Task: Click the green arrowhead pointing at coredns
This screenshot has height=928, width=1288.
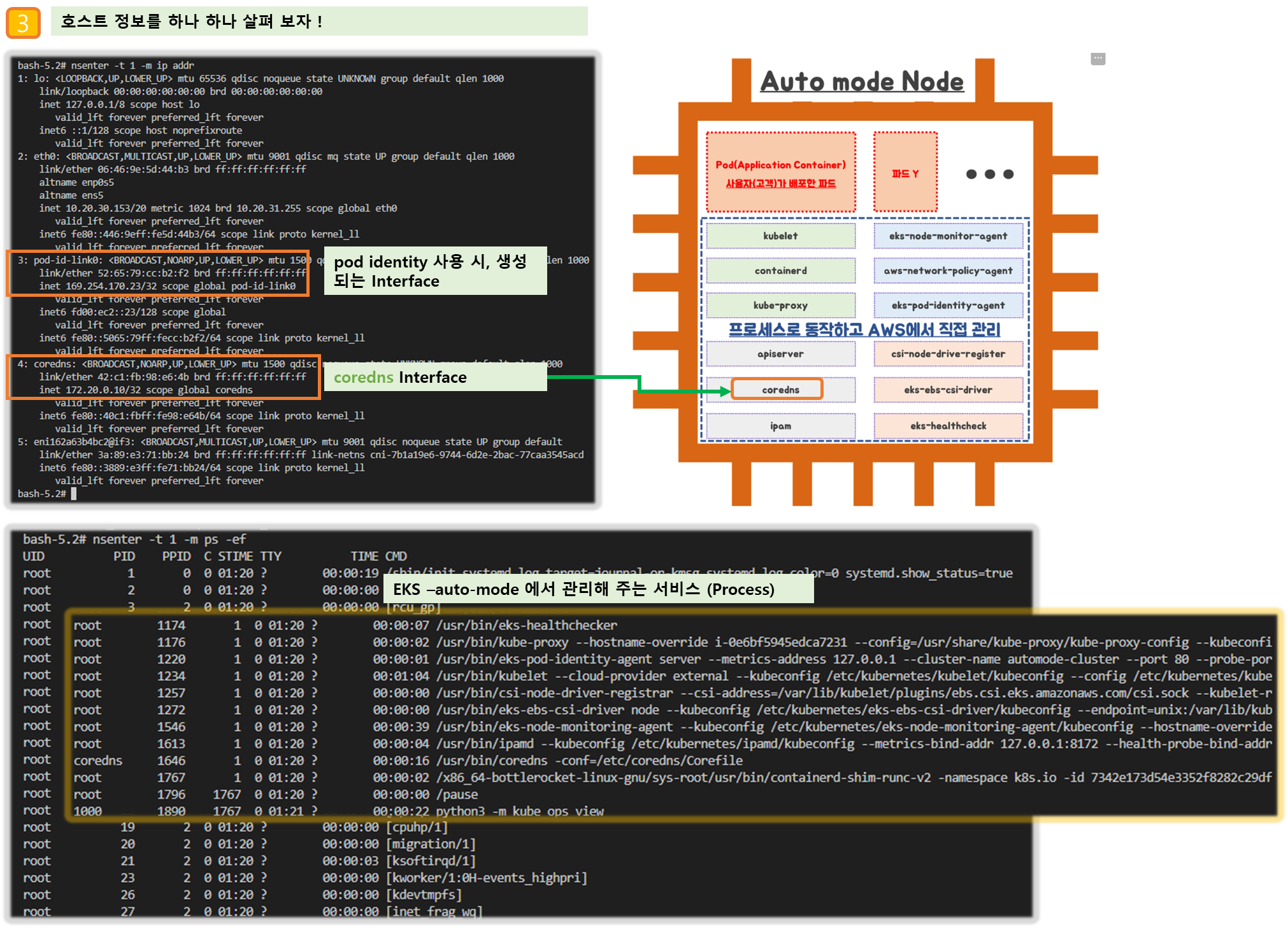Action: tap(725, 391)
